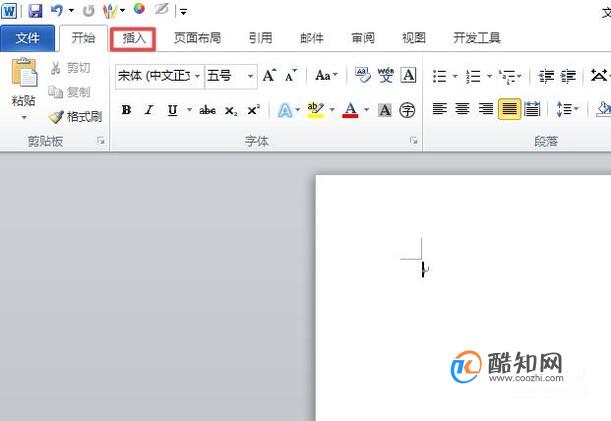Open font color dropdown arrow
The image size is (611, 421).
tap(366, 110)
